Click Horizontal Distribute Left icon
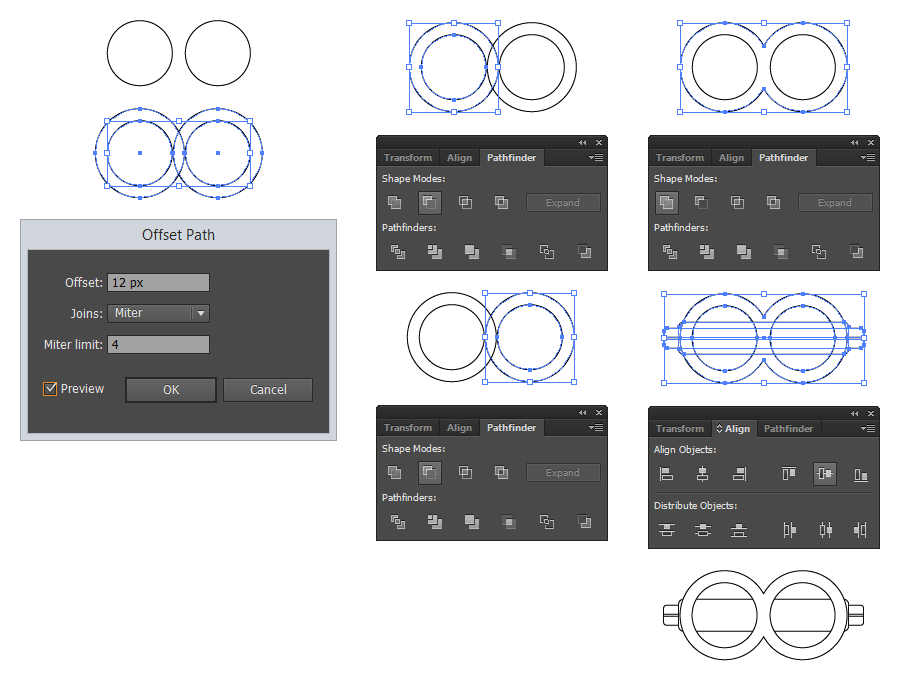 pyautogui.click(x=789, y=529)
